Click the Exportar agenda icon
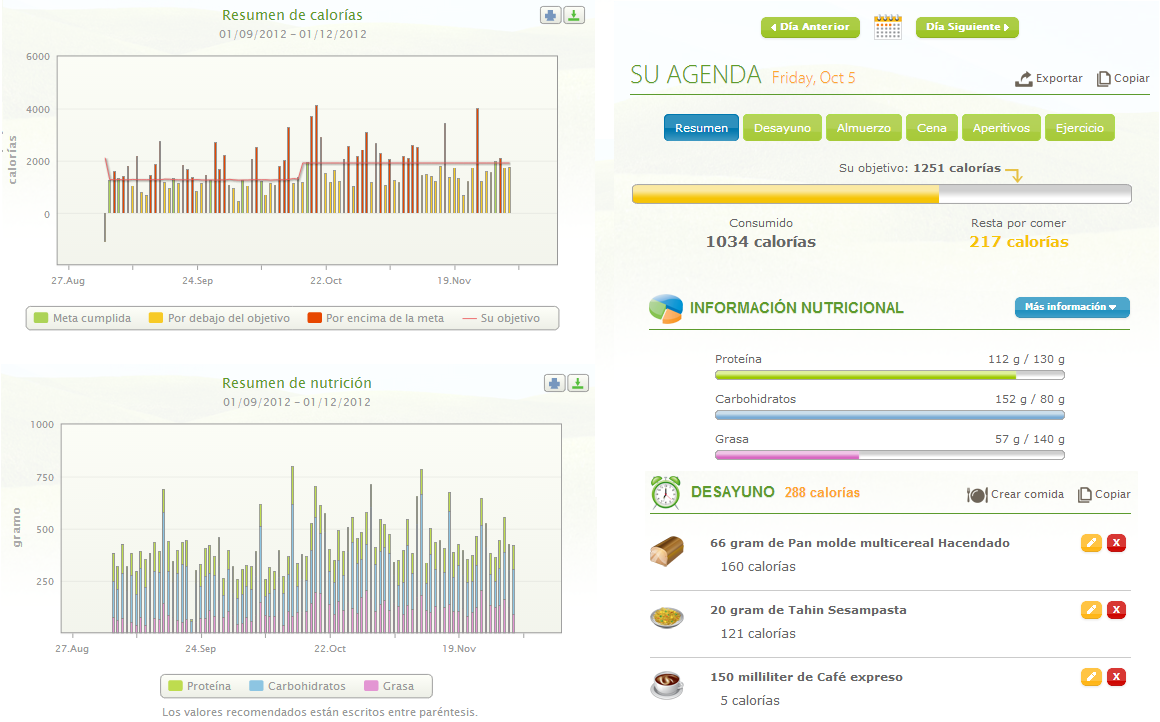This screenshot has height=722, width=1160. pos(1024,78)
